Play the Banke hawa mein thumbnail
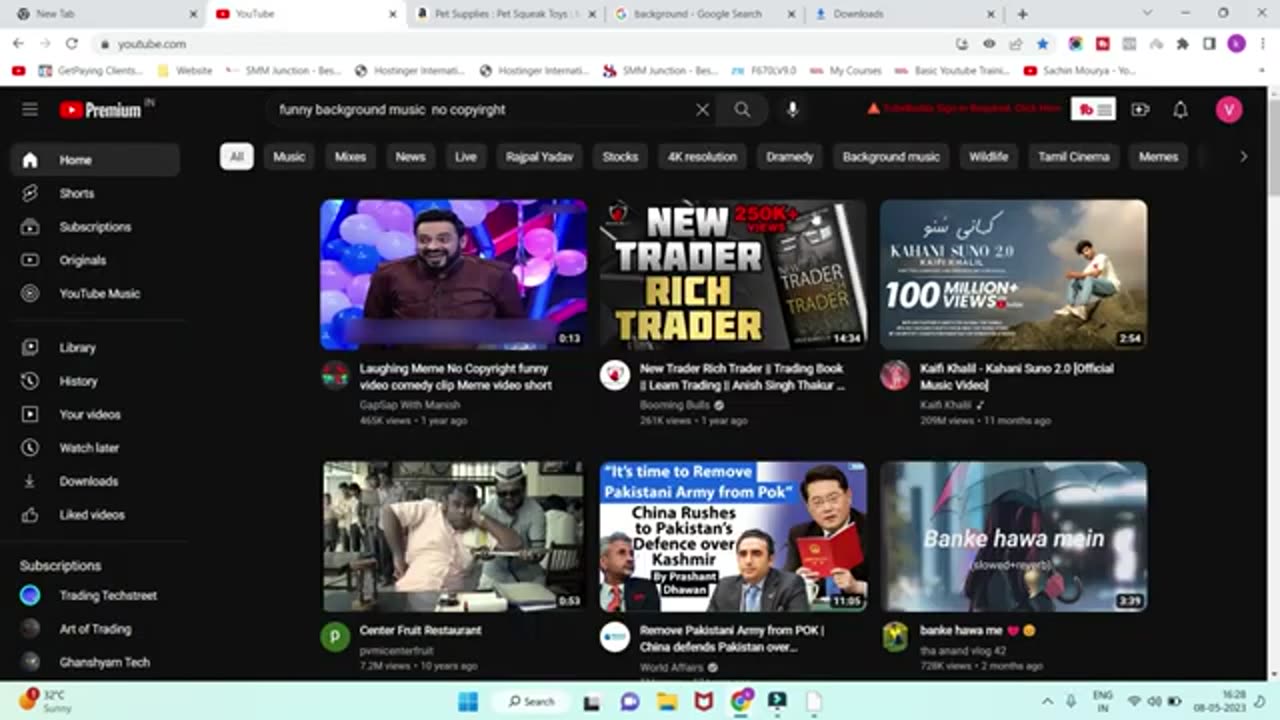 pyautogui.click(x=1013, y=536)
